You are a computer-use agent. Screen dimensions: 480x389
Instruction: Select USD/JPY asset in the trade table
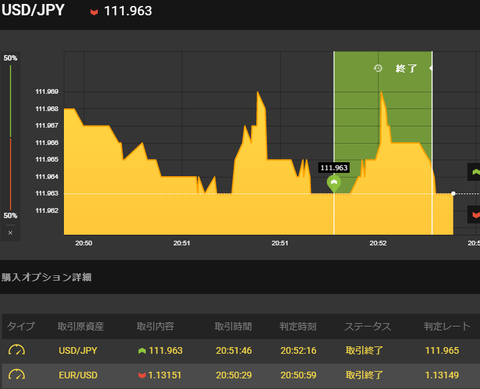coord(78,351)
